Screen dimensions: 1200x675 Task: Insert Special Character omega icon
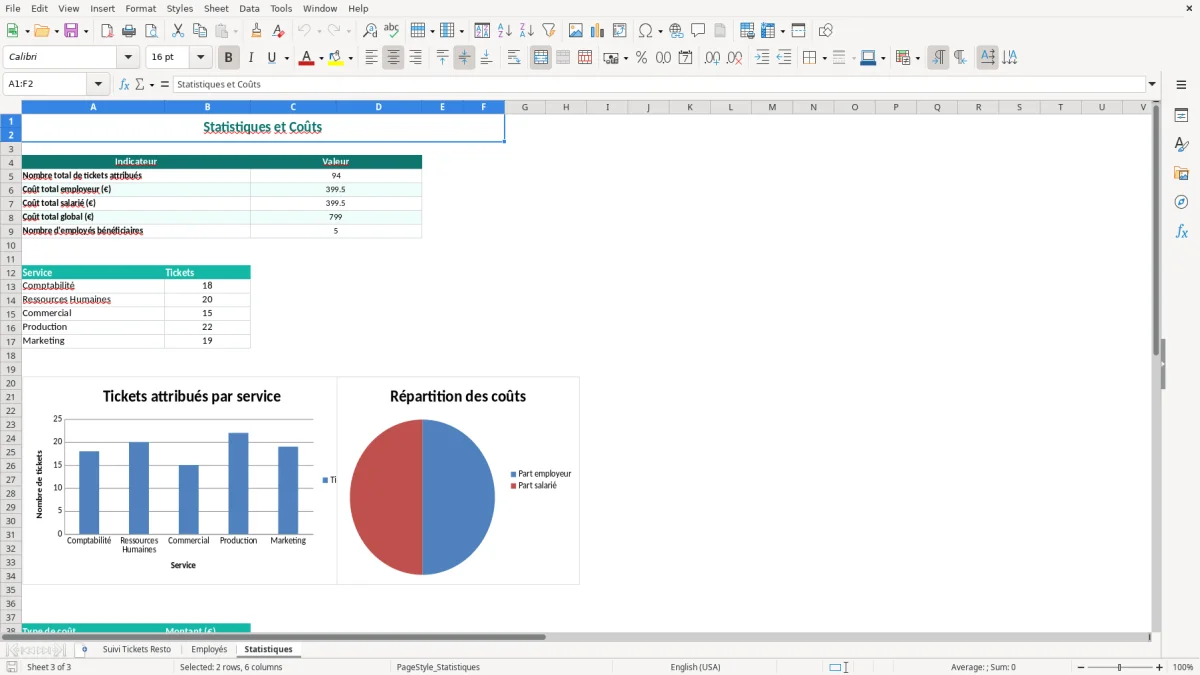(x=646, y=31)
